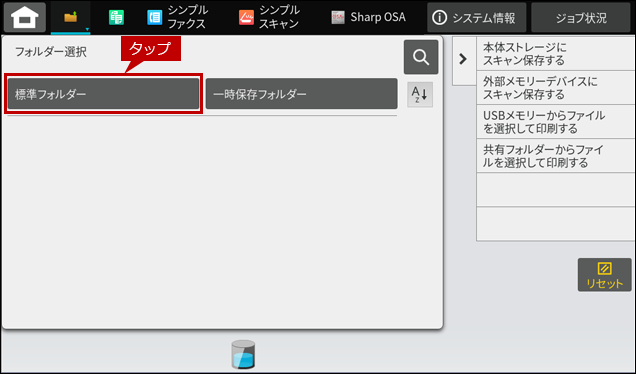Sort folders with the A-Z icon
Screen dimensions: 636x374
tap(420, 95)
